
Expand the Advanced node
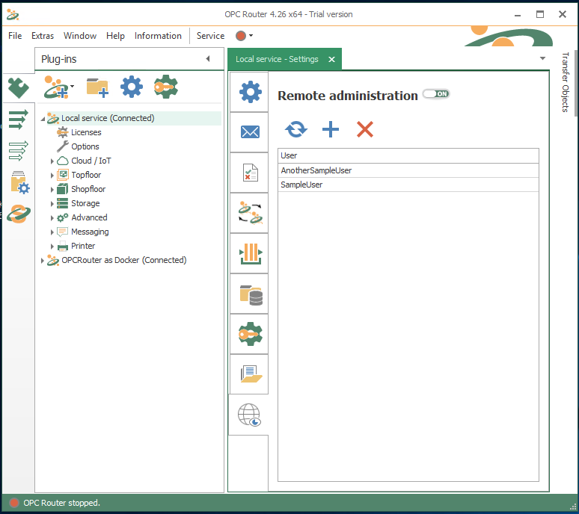[x=52, y=218]
